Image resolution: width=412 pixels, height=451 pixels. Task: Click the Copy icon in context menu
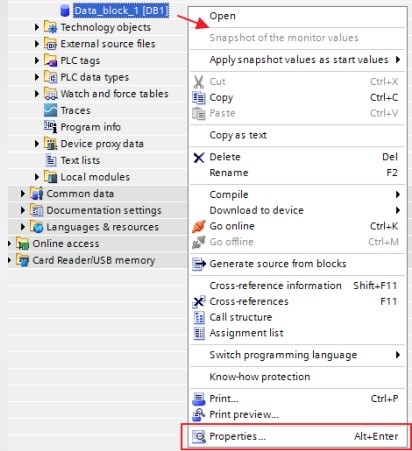pos(199,98)
